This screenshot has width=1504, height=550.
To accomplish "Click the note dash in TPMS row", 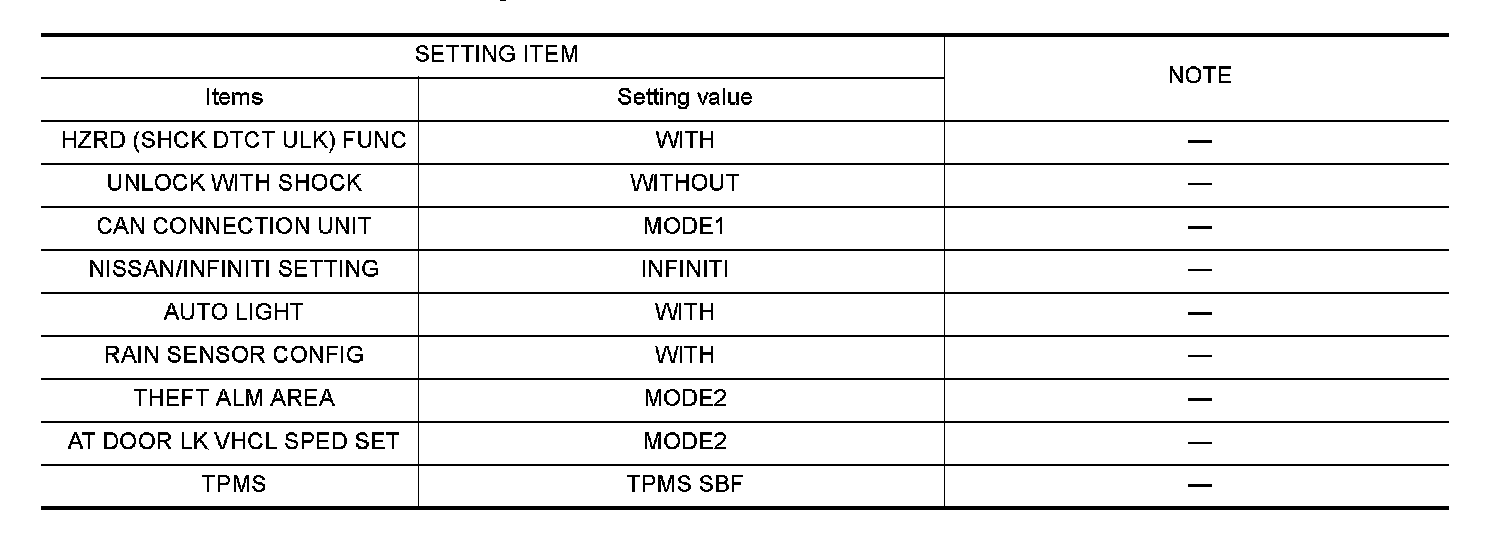I will point(1200,485).
